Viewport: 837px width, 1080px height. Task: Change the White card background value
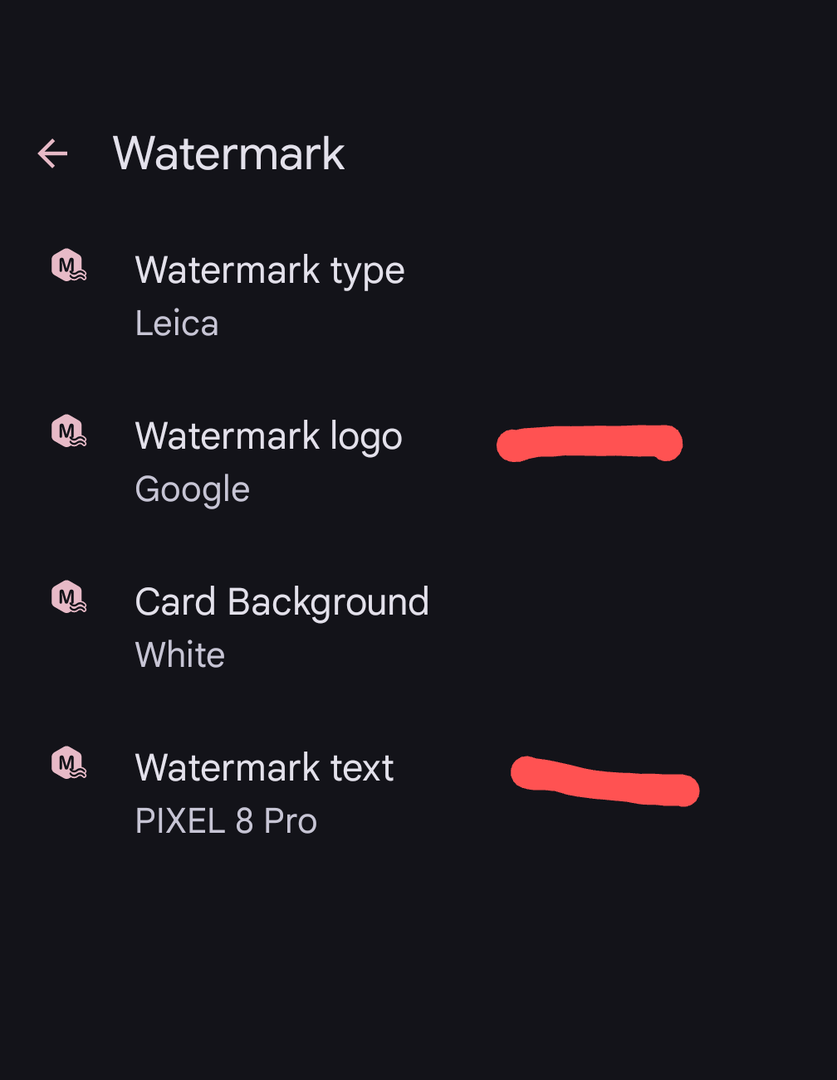tap(180, 655)
